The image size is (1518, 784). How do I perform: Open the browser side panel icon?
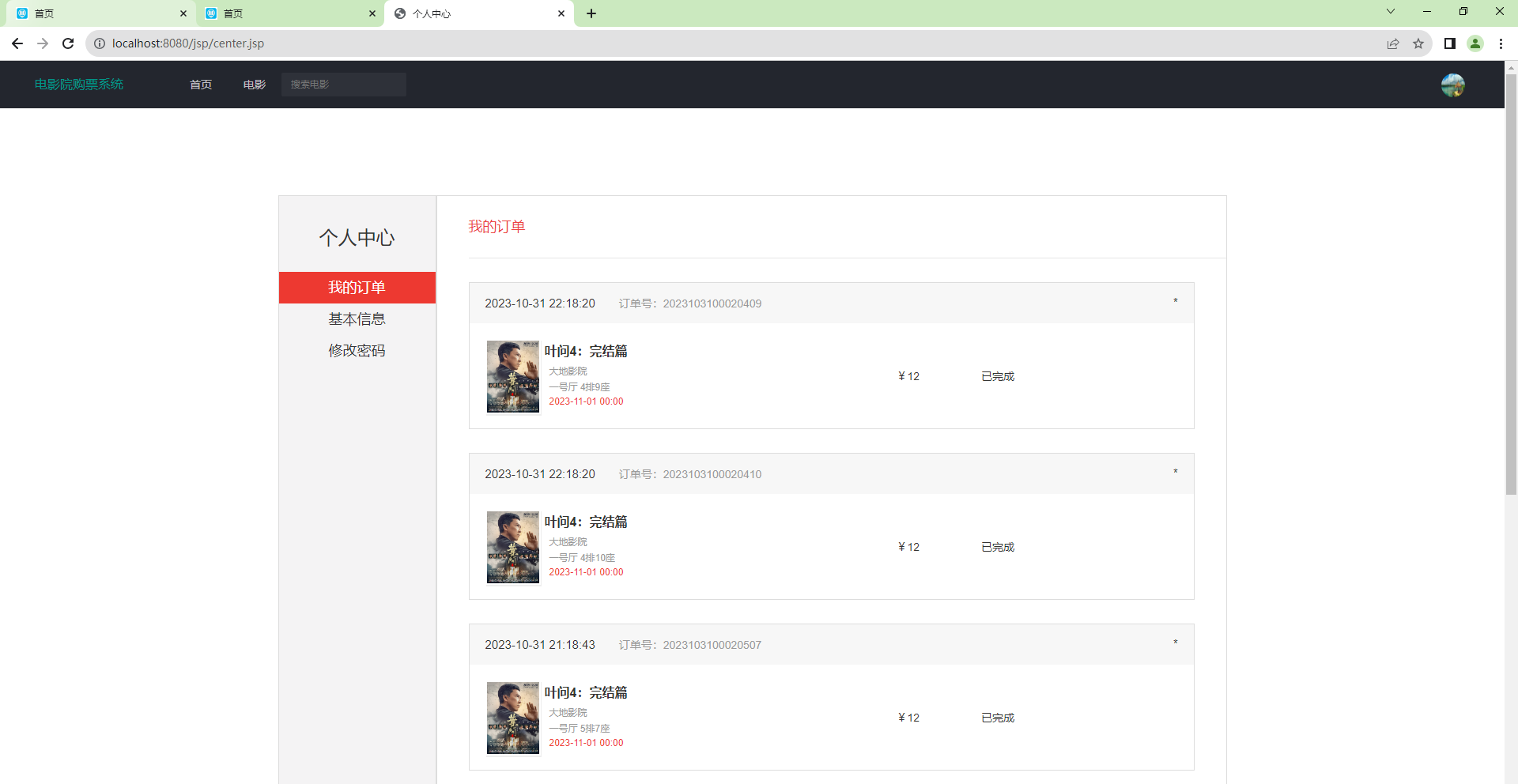point(1449,43)
